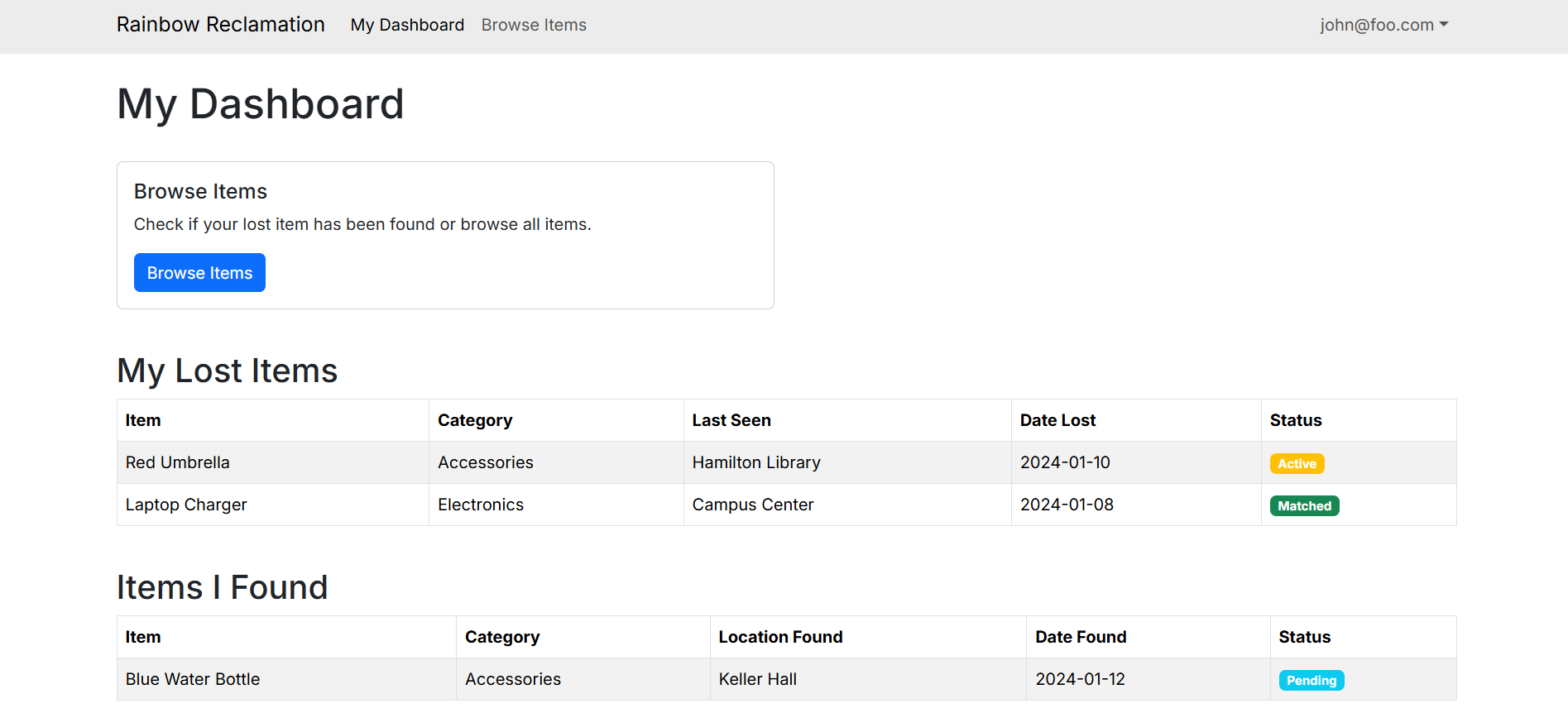Click the Pending status badge

[1311, 681]
